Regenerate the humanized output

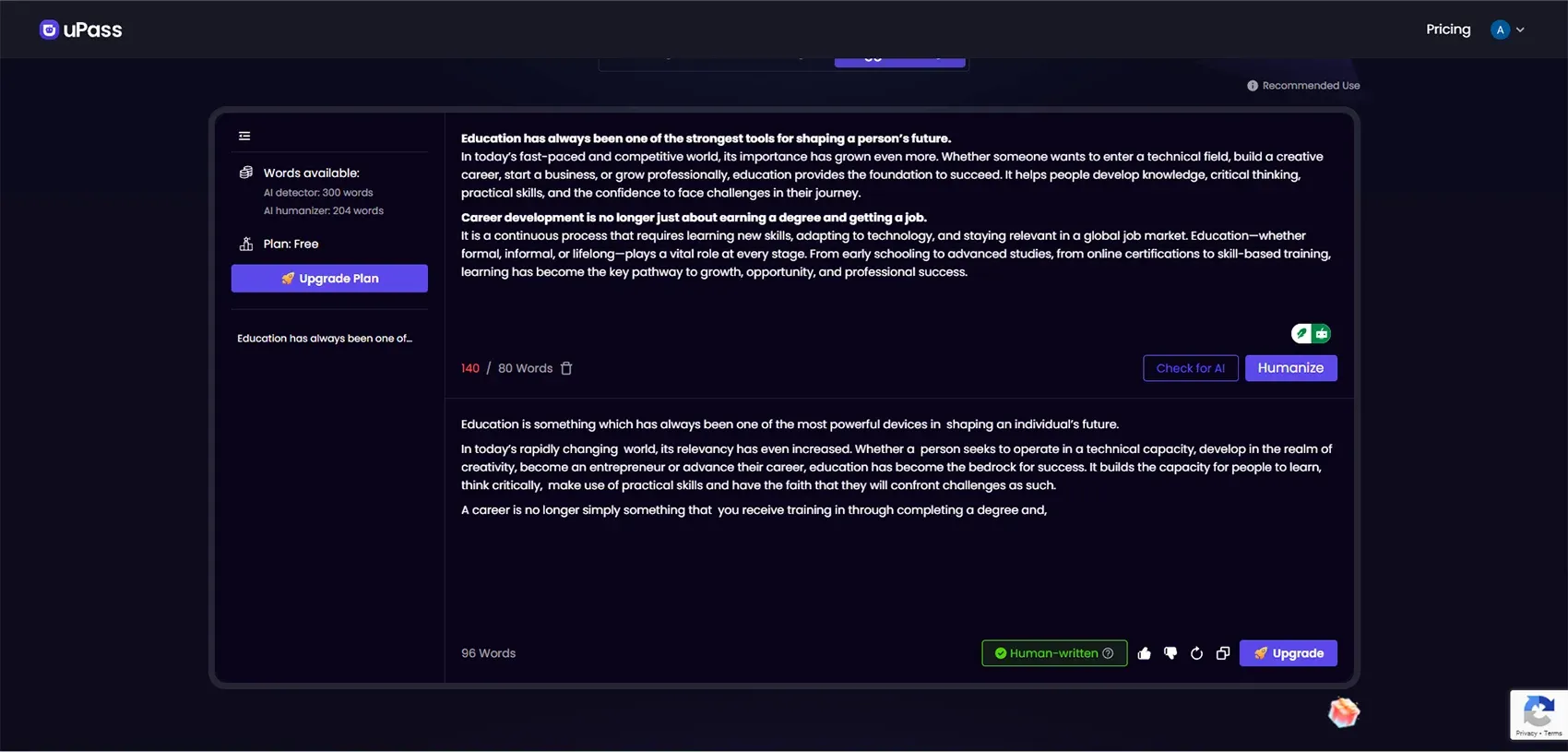click(x=1196, y=653)
